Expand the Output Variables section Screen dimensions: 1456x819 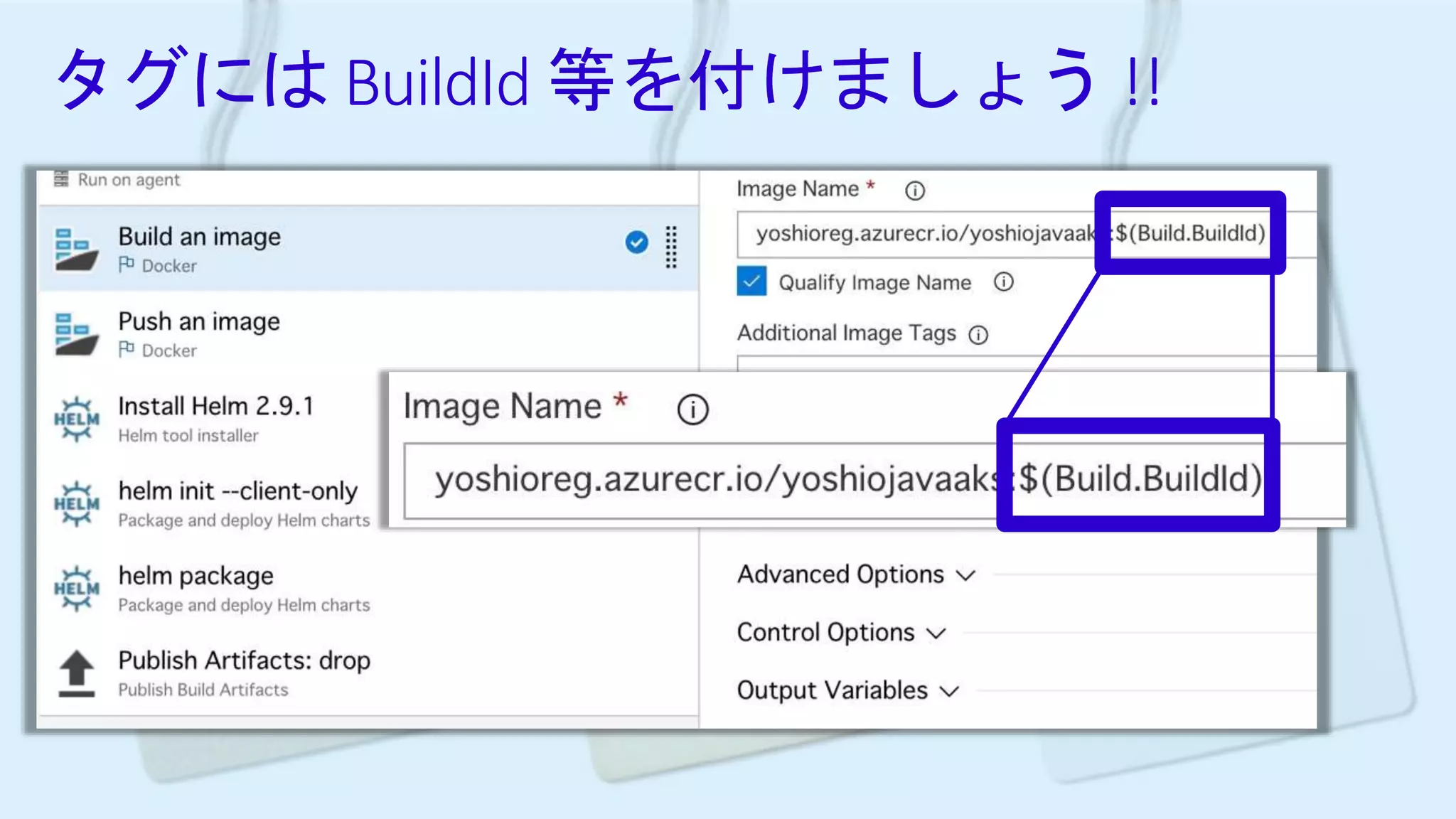tap(848, 690)
